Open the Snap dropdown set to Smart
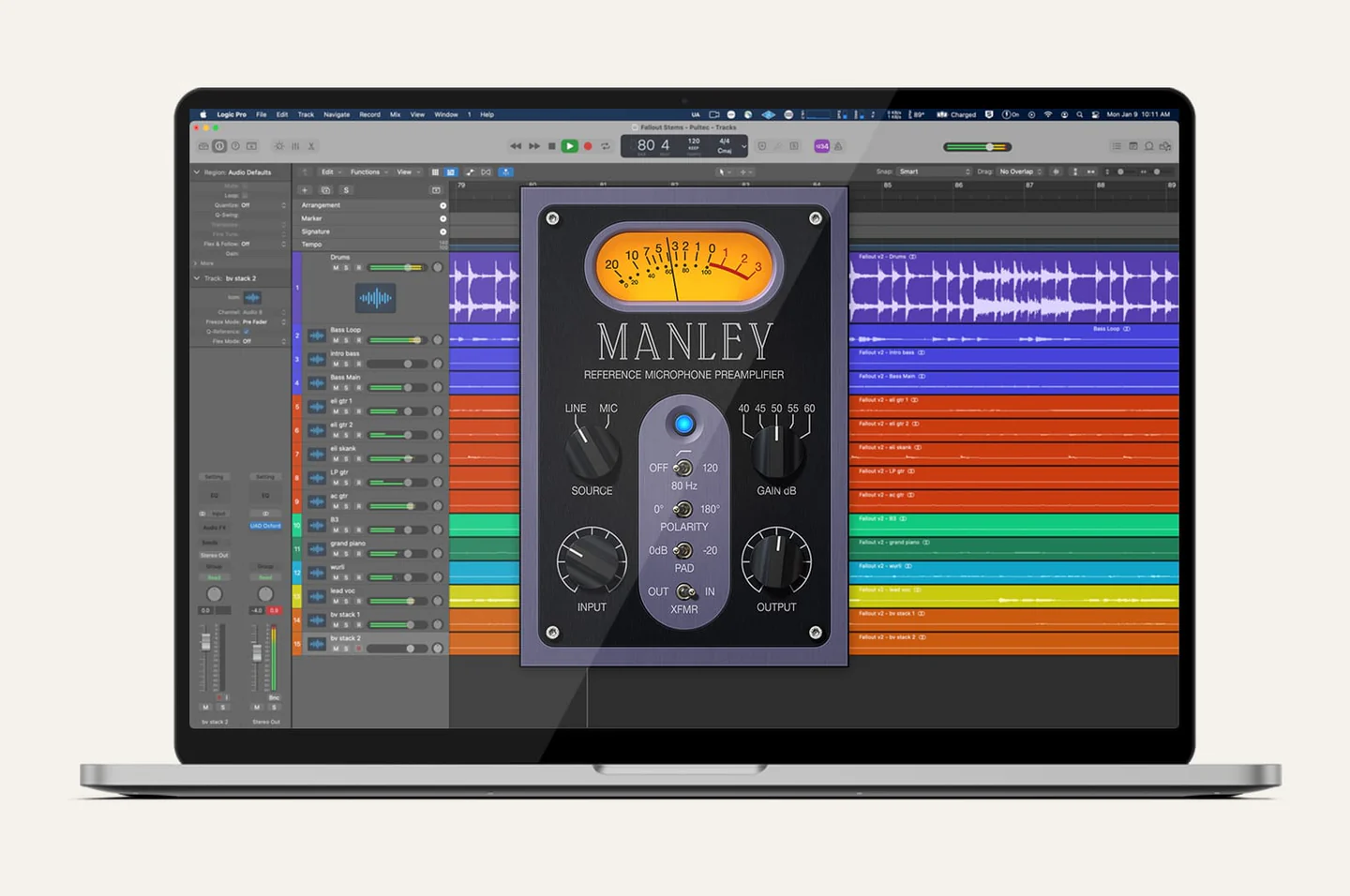The image size is (1350, 896). pos(934,172)
